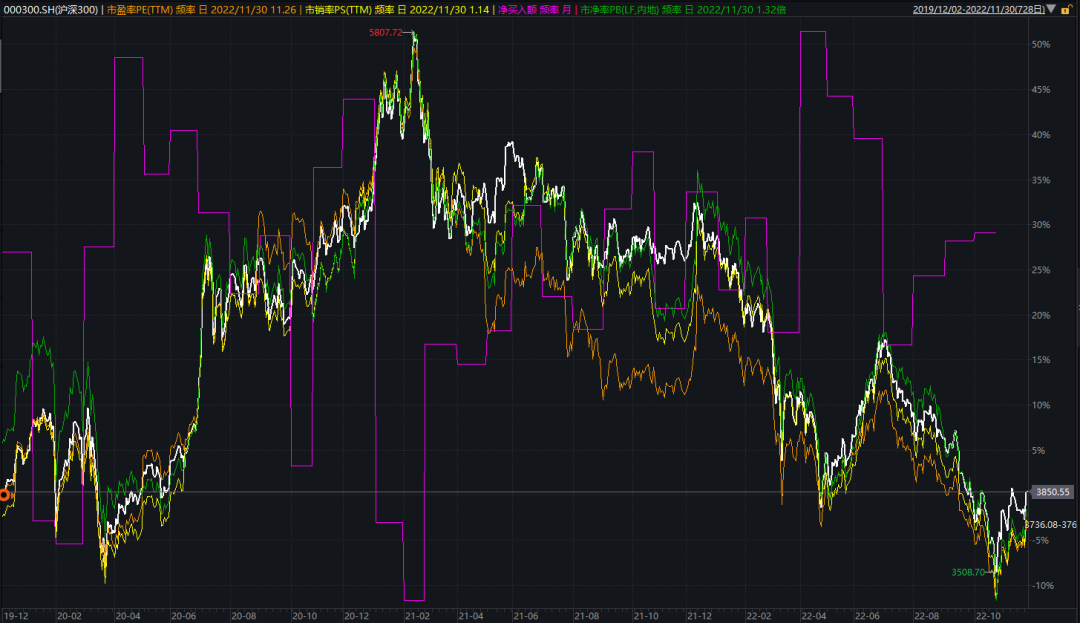Click the 5807.72 peak price label

[x=386, y=32]
